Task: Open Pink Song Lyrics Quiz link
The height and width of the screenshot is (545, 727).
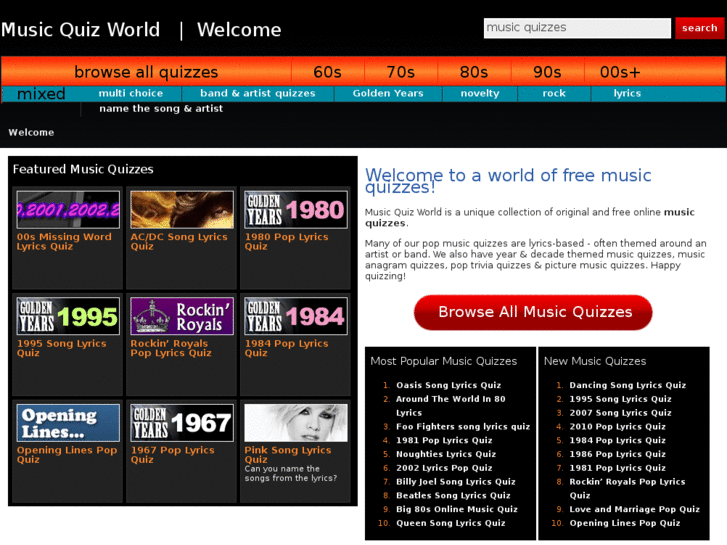Action: click(288, 455)
